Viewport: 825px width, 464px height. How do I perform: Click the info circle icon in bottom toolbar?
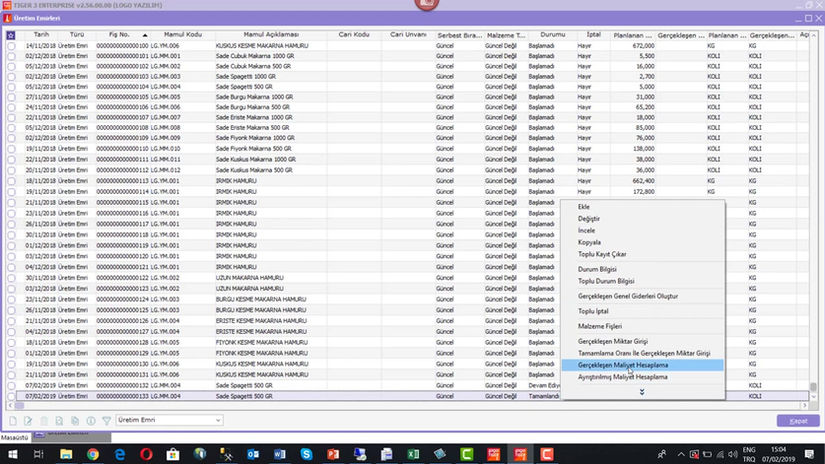pyautogui.click(x=91, y=421)
